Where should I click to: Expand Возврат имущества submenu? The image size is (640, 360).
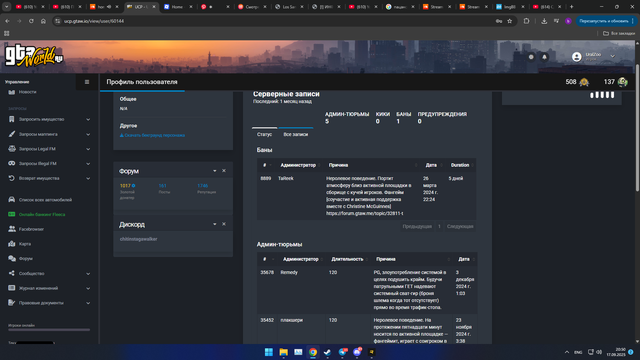point(88,178)
